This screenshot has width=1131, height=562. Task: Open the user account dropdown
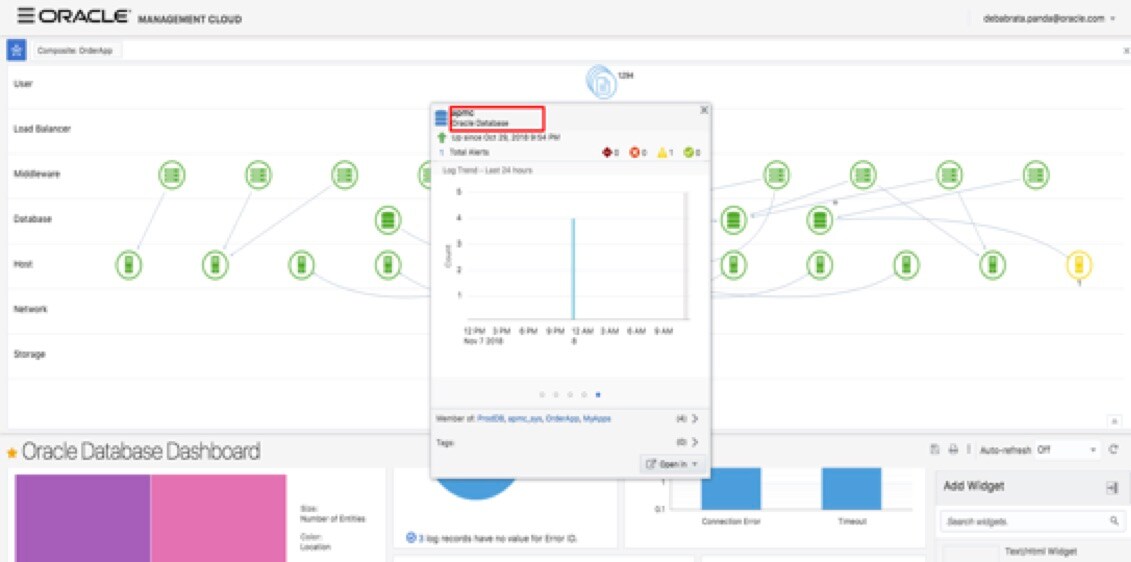[1049, 19]
